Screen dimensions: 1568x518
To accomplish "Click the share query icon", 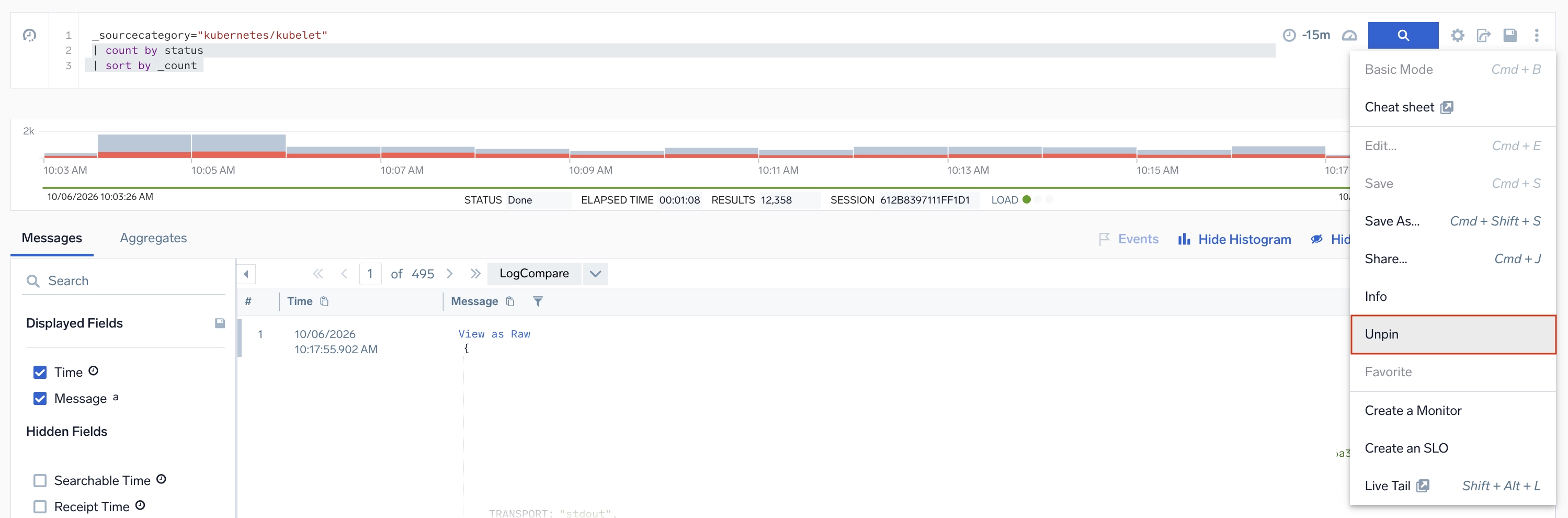I will pyautogui.click(x=1483, y=35).
